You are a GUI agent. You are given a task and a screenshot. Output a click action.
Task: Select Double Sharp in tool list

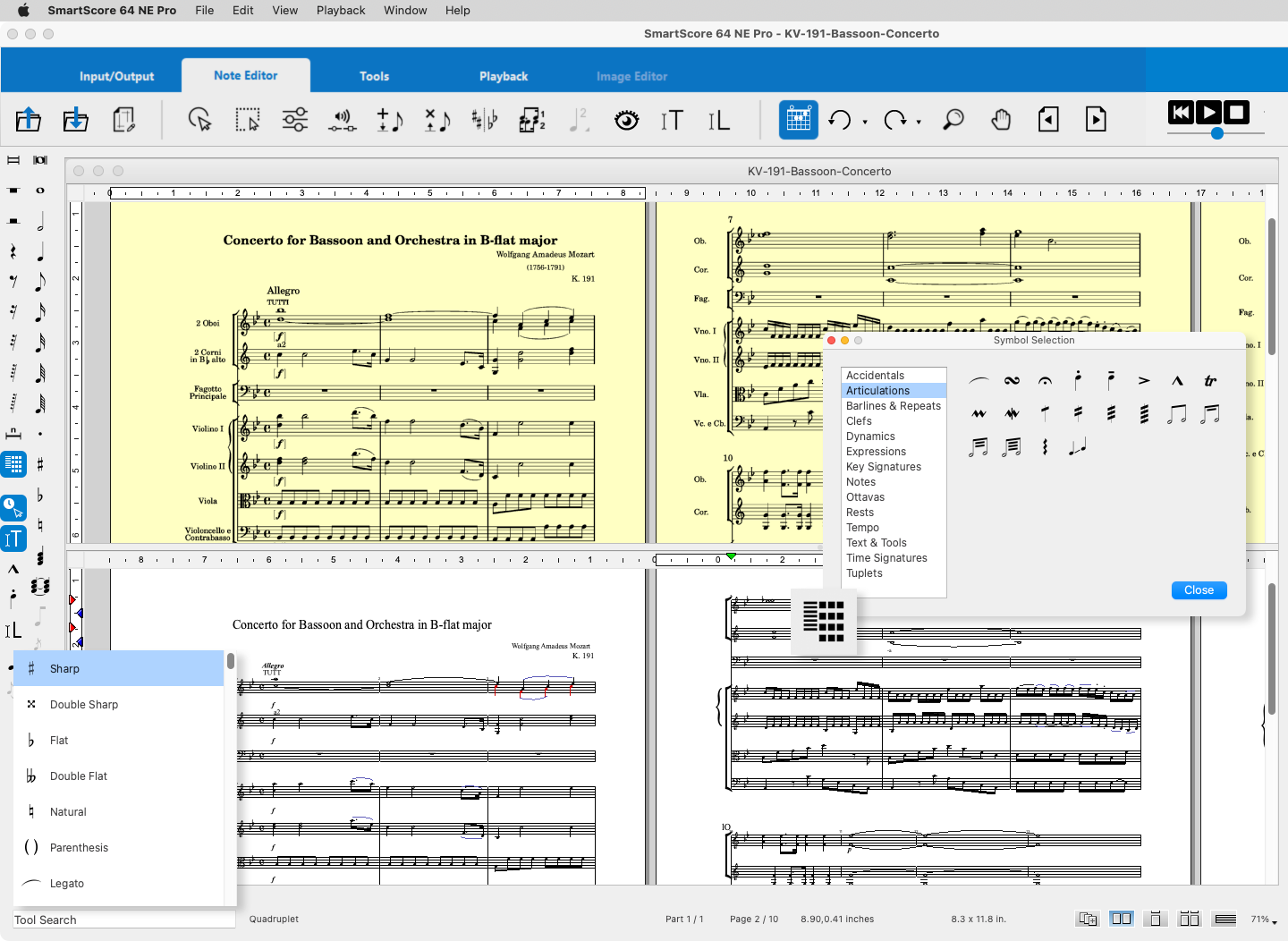119,705
